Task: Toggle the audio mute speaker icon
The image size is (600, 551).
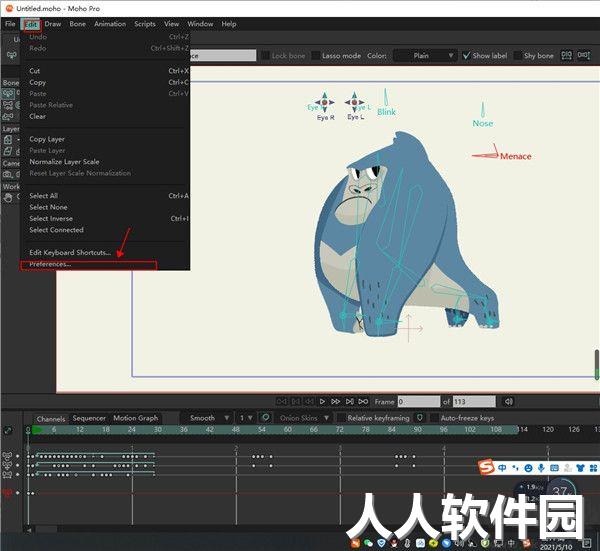Action: coord(509,401)
